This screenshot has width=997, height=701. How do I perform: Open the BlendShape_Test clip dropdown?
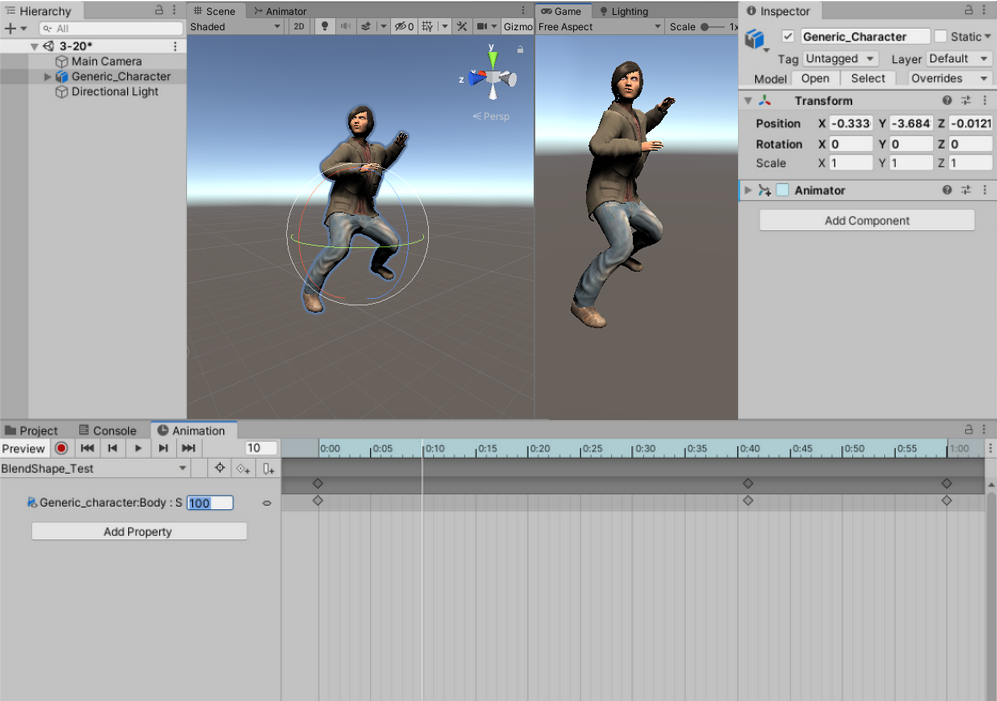[94, 468]
